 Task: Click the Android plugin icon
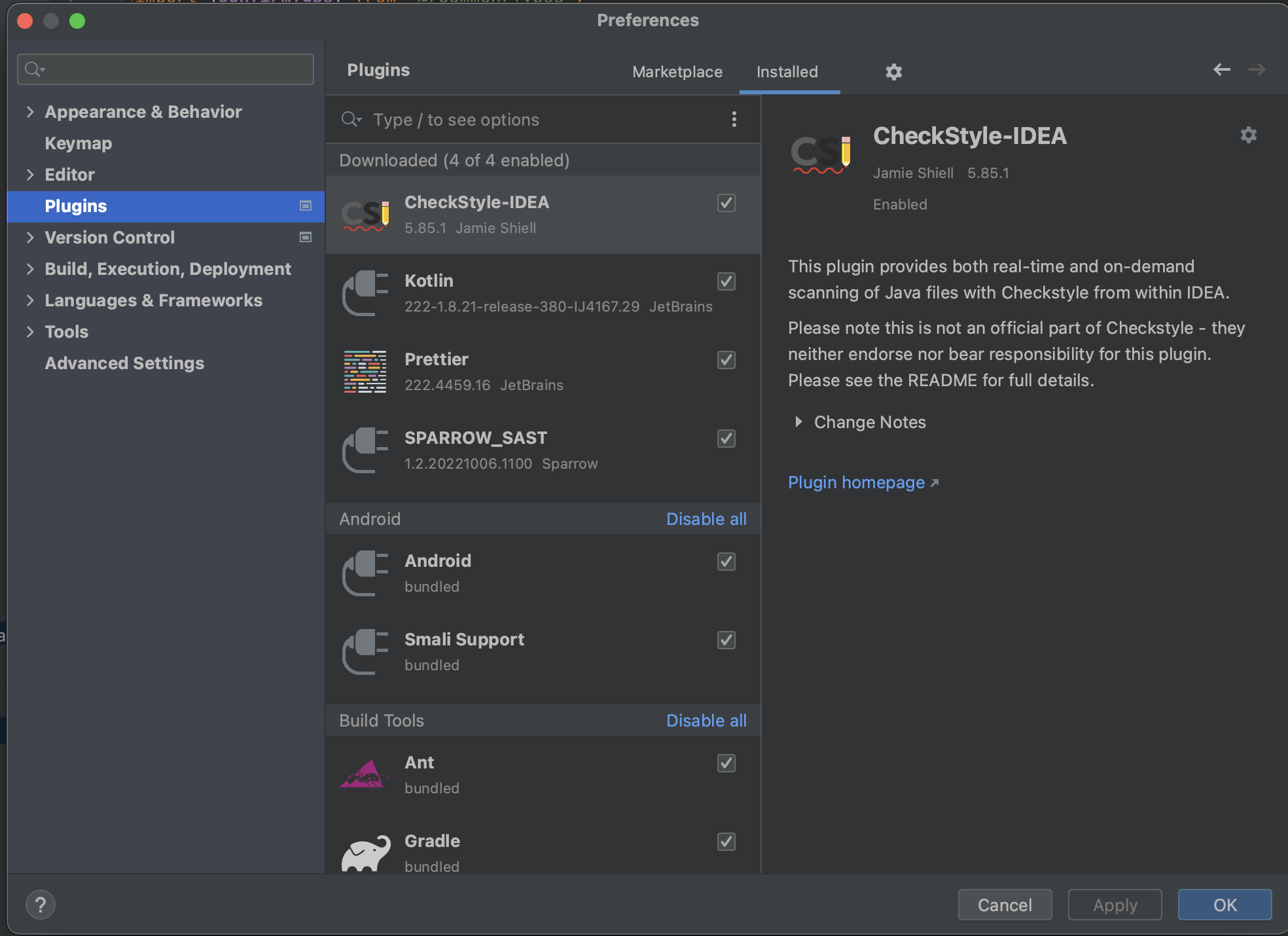pos(365,573)
